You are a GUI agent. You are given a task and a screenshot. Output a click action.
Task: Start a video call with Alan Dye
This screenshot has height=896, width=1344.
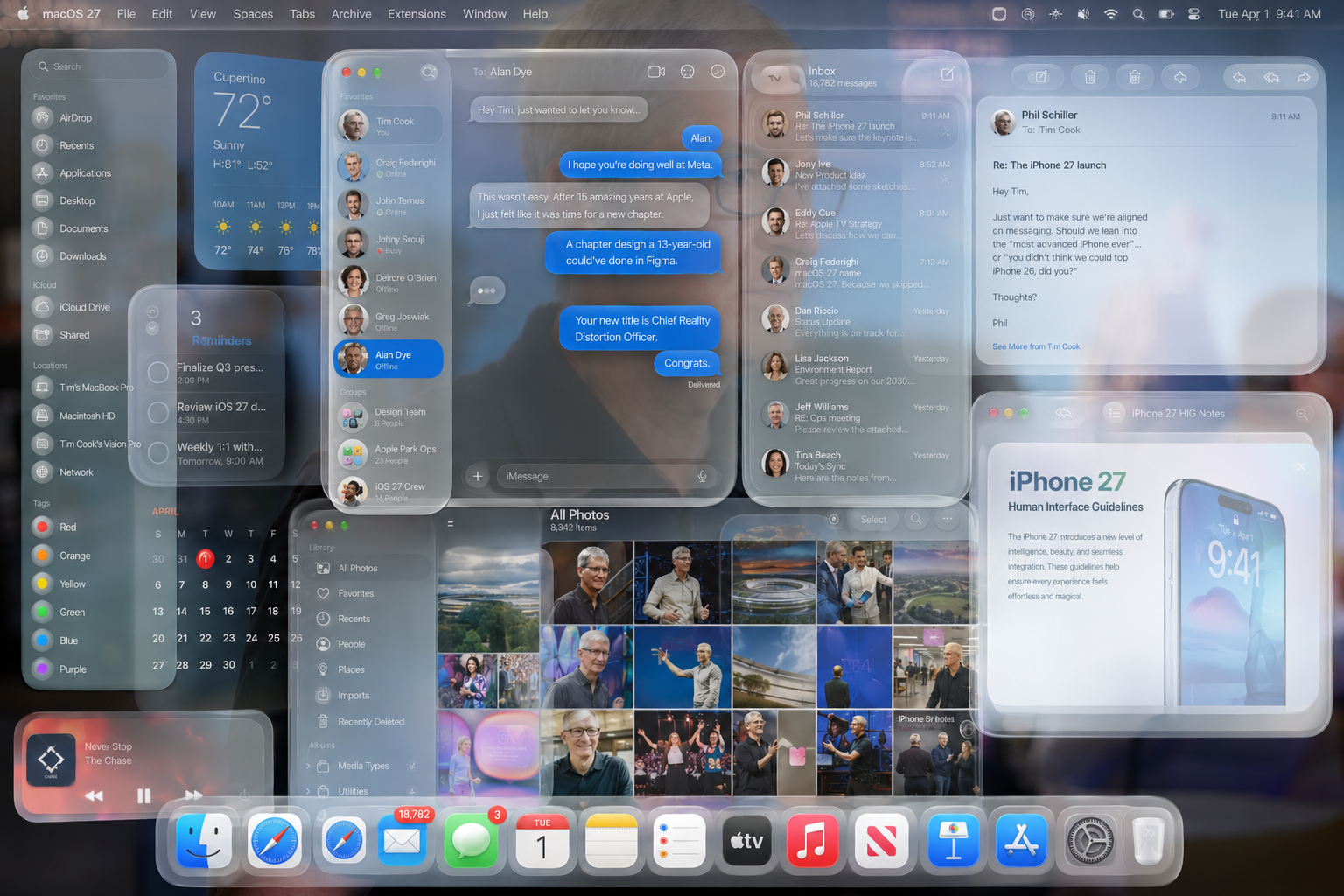656,72
